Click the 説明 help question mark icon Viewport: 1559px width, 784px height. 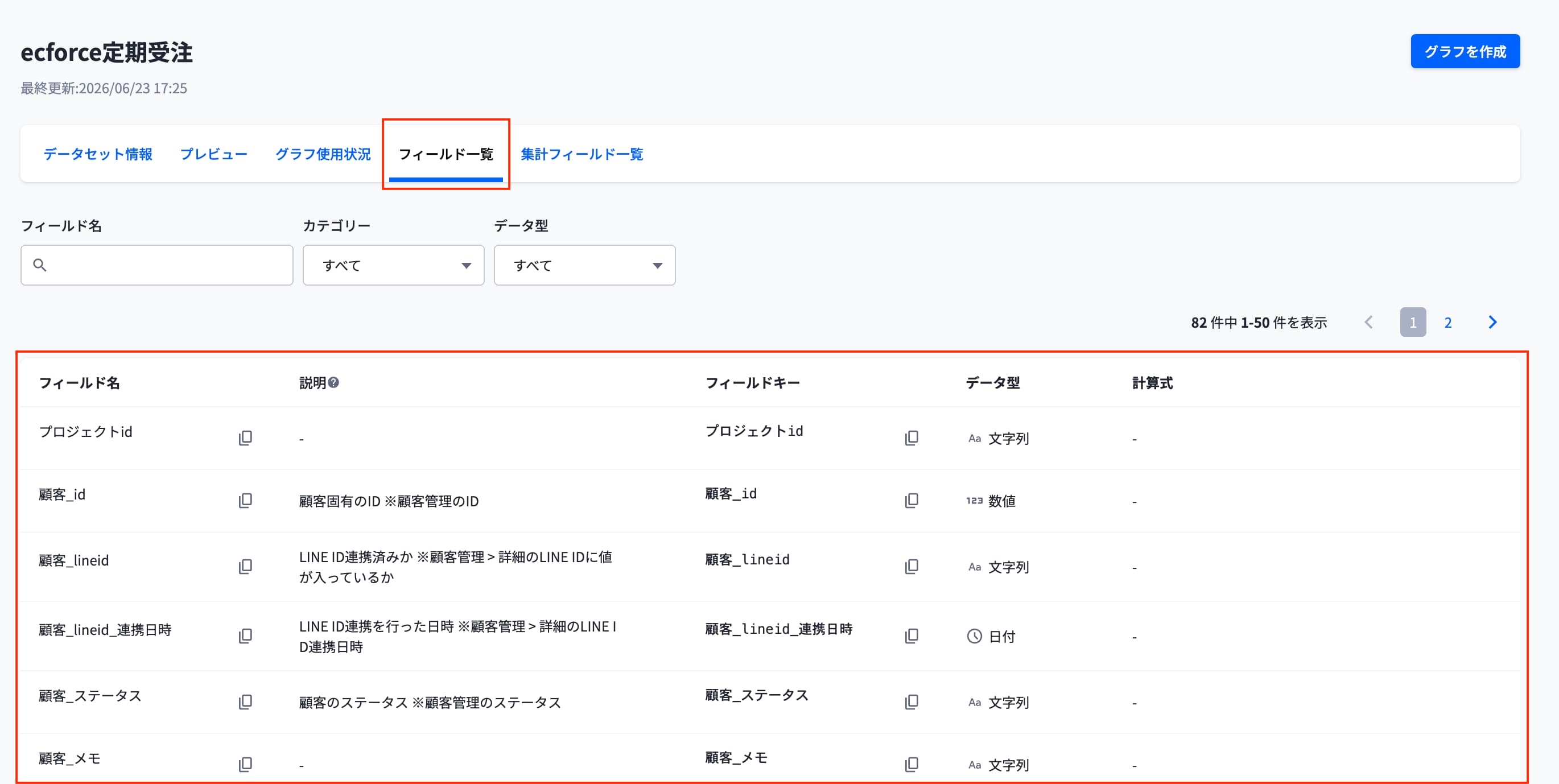coord(333,382)
